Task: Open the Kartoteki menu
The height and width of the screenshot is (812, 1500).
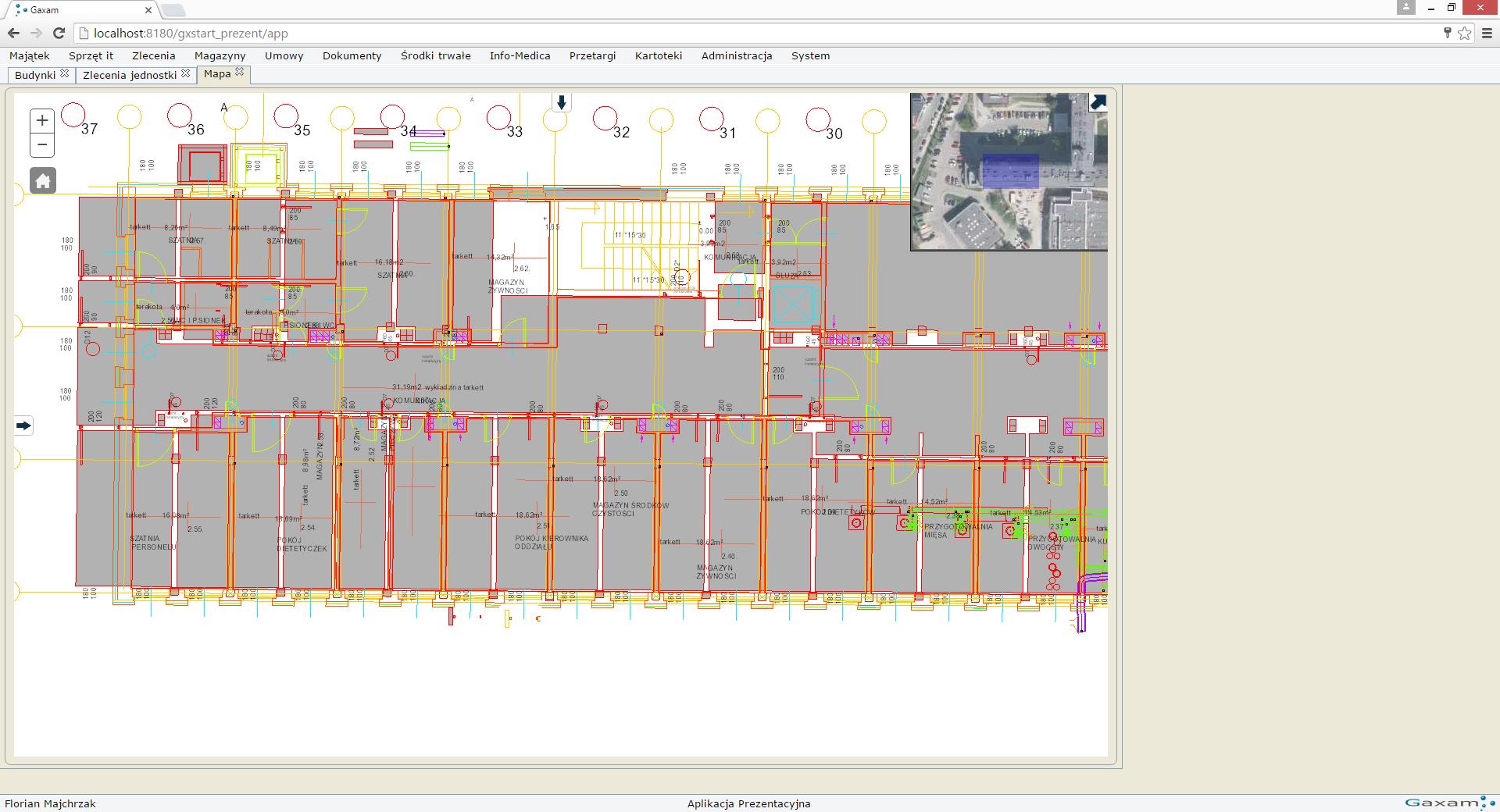Action: (658, 55)
